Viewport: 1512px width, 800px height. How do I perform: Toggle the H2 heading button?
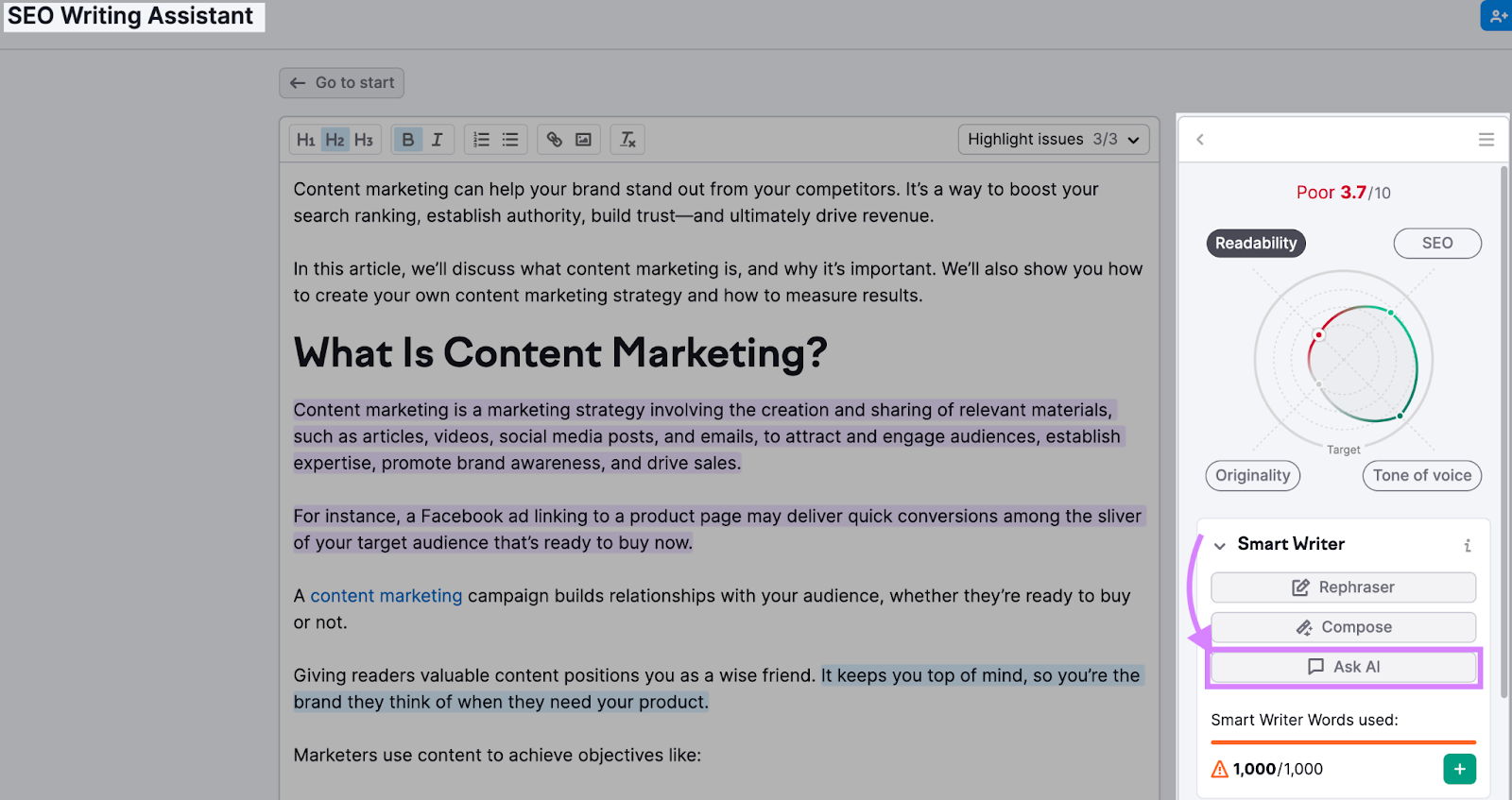click(x=335, y=140)
